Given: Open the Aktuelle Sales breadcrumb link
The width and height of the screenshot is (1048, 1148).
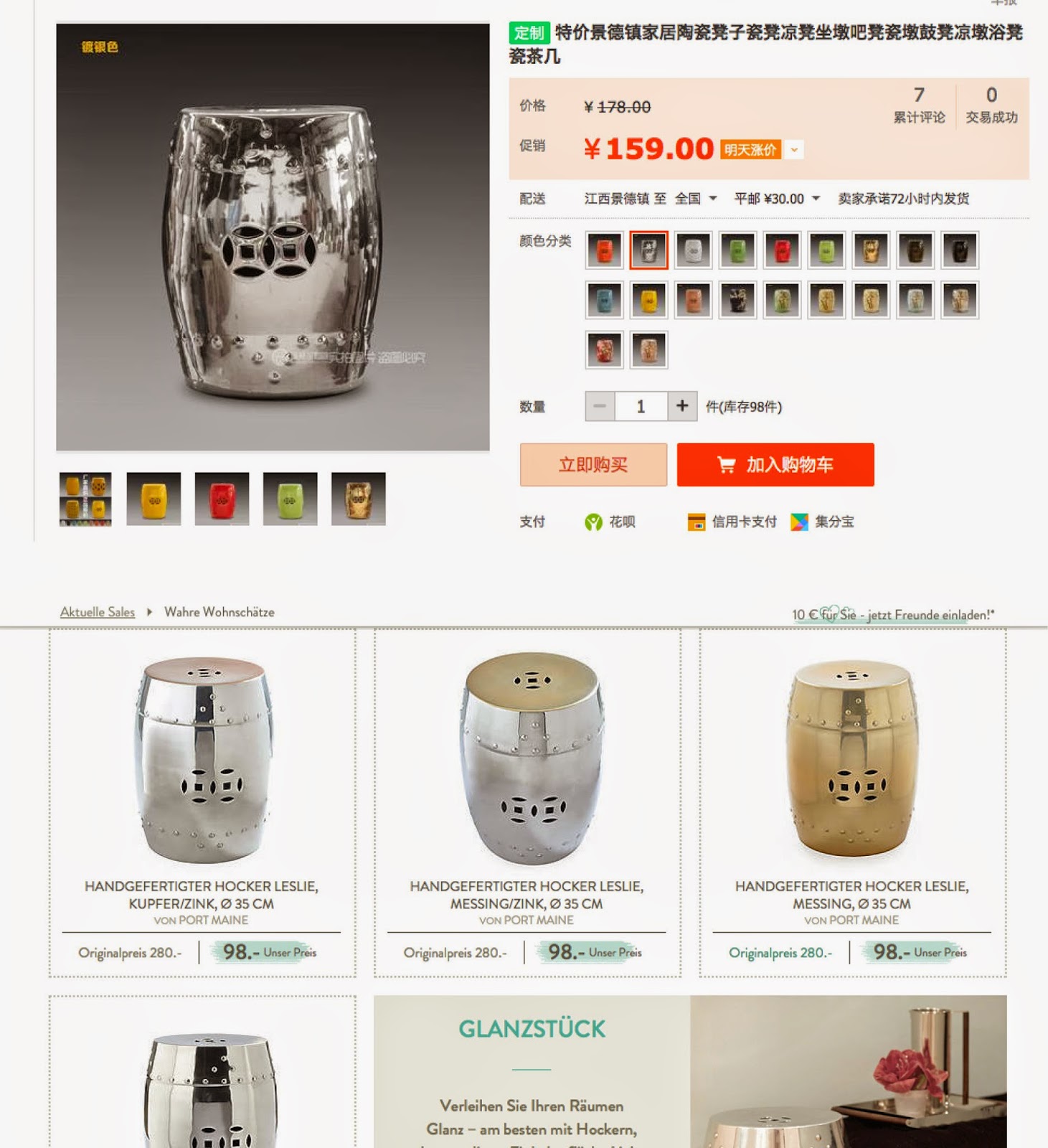Looking at the screenshot, I should tap(98, 612).
